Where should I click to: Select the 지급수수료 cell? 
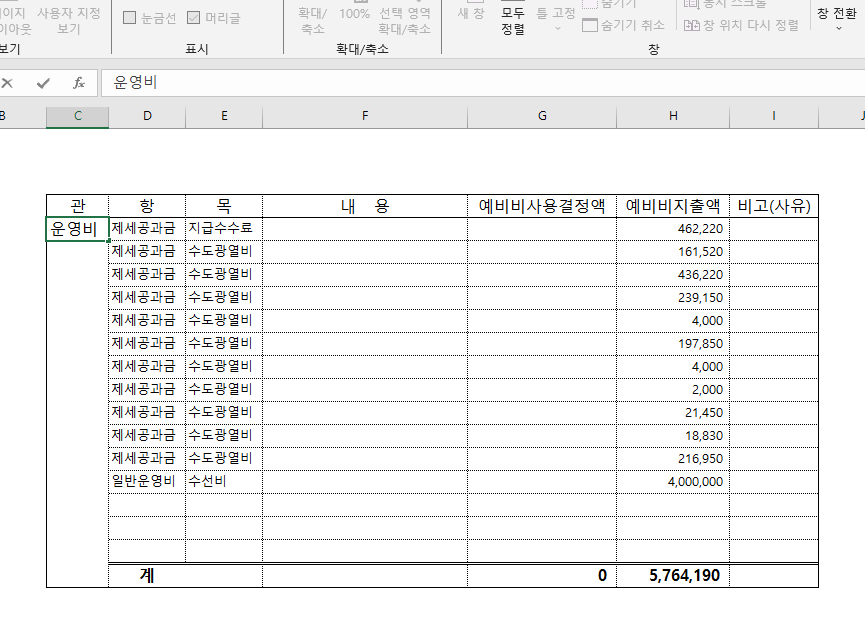(224, 228)
